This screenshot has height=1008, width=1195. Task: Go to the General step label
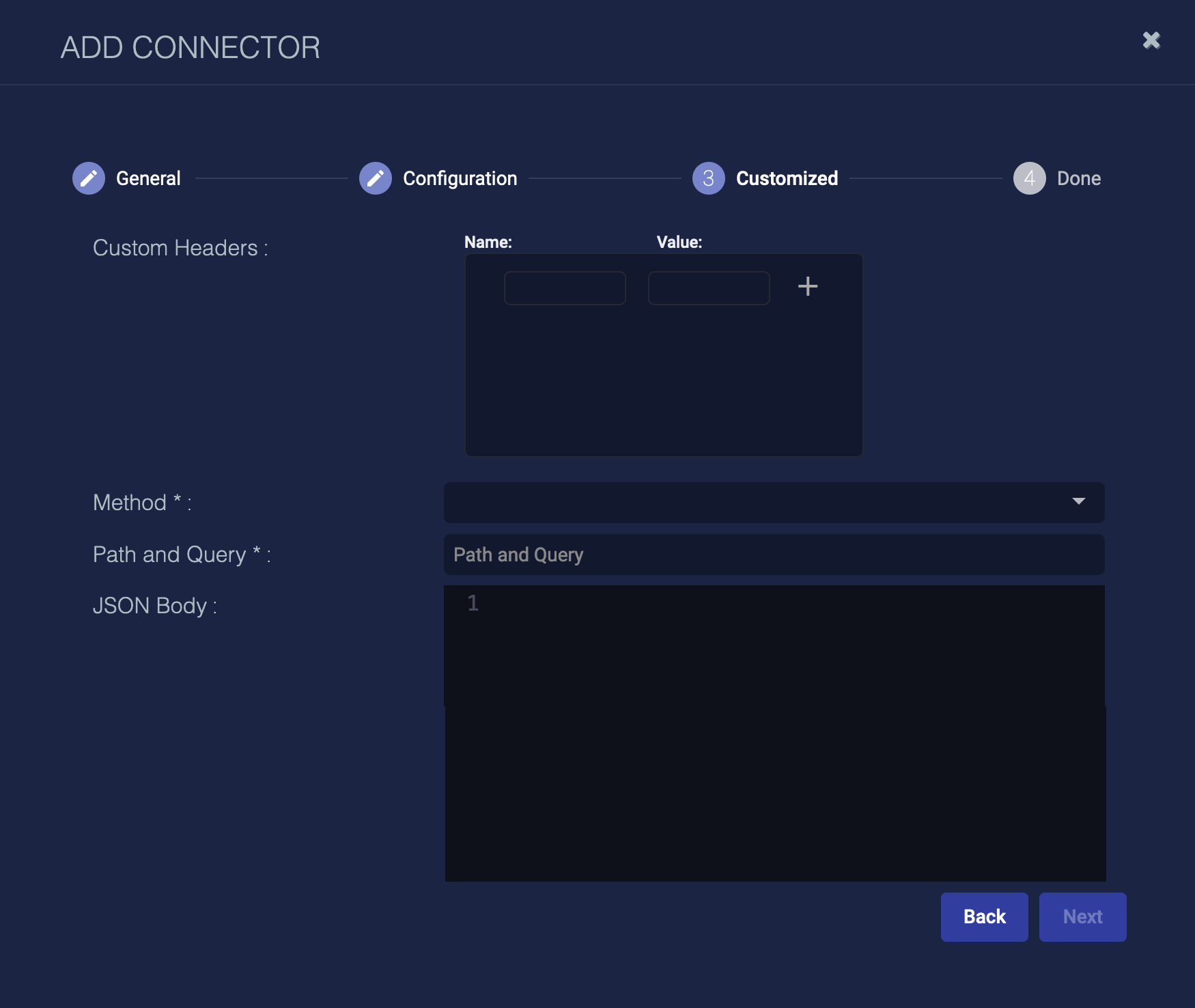point(148,178)
